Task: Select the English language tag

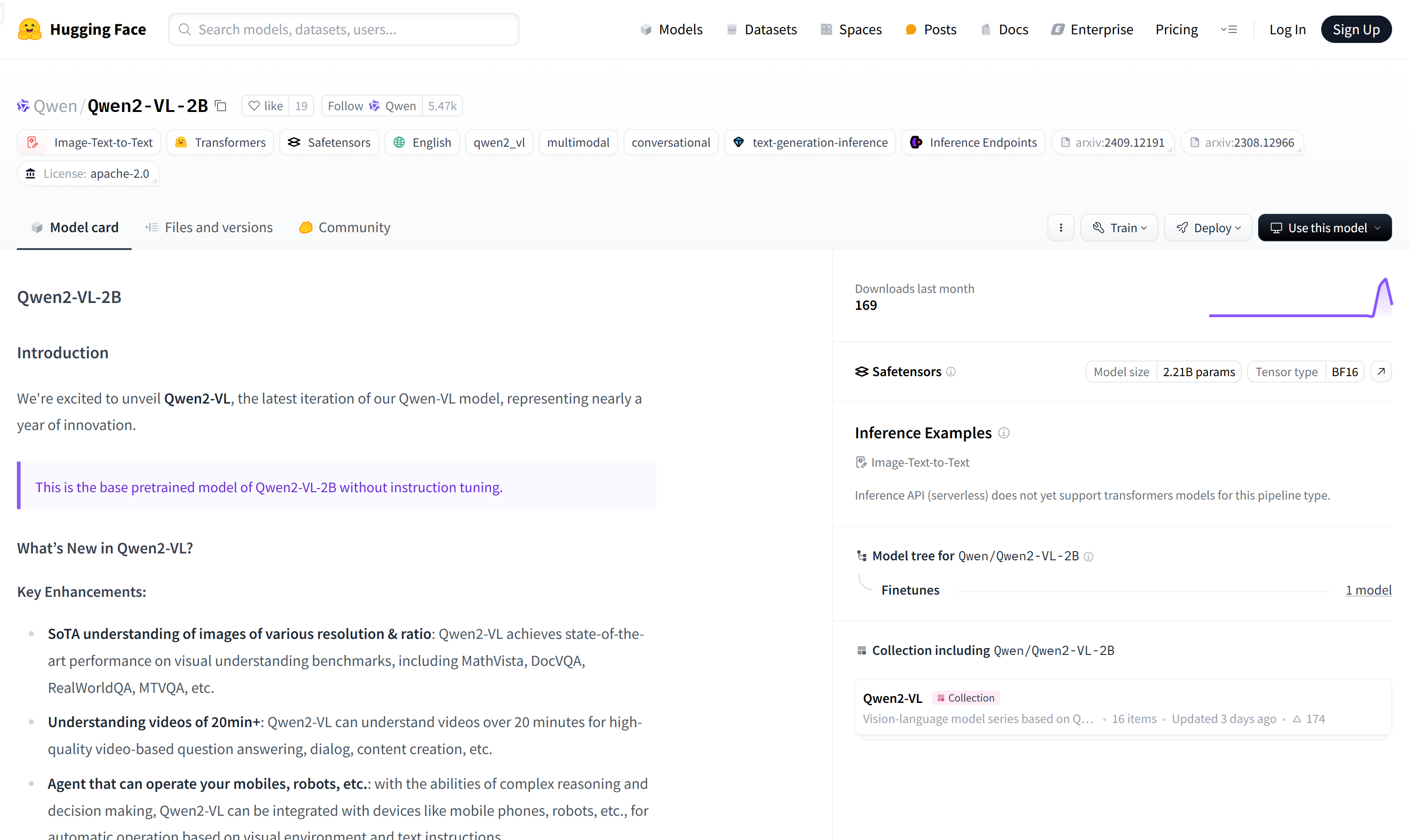Action: (x=422, y=143)
